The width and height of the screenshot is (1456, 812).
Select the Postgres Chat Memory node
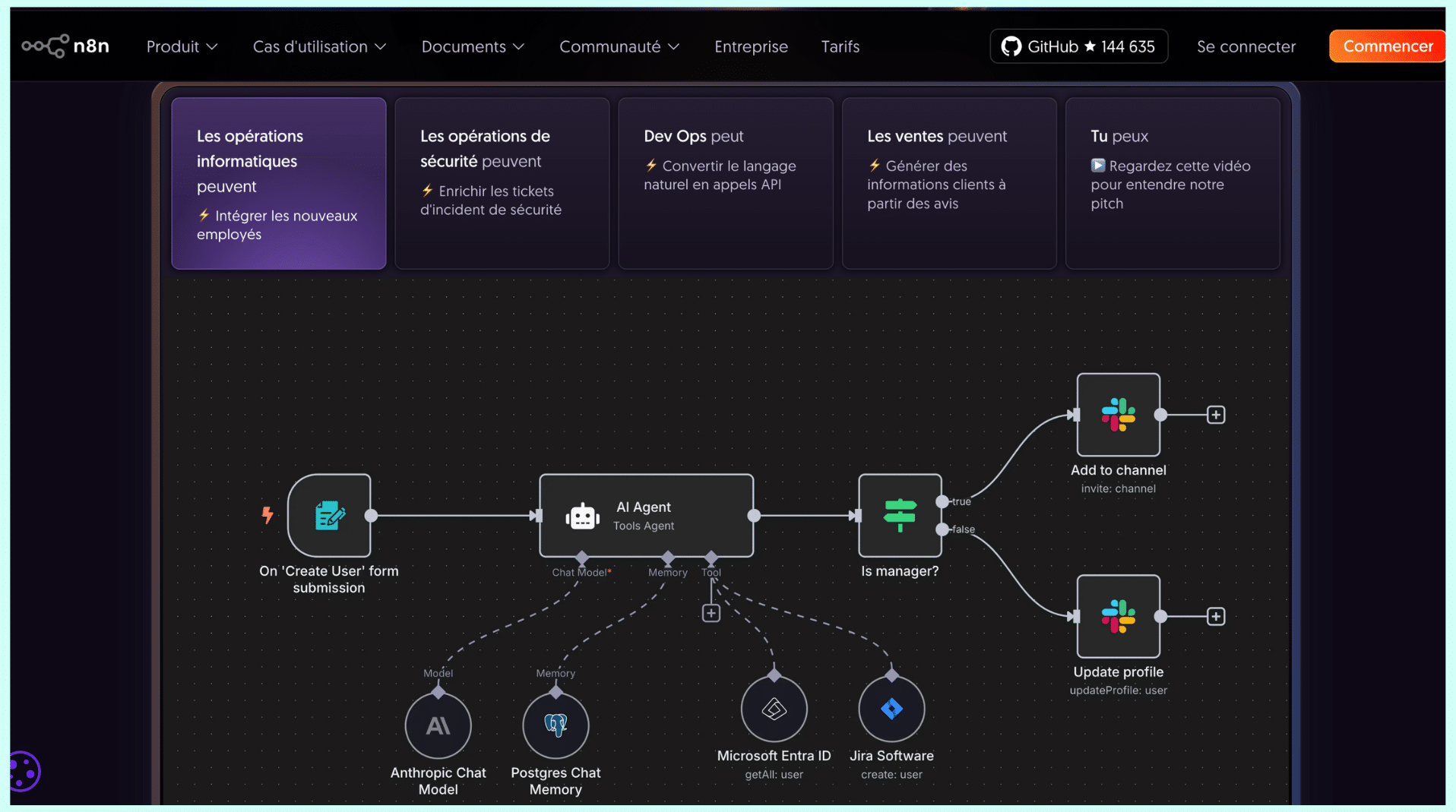pyautogui.click(x=555, y=725)
